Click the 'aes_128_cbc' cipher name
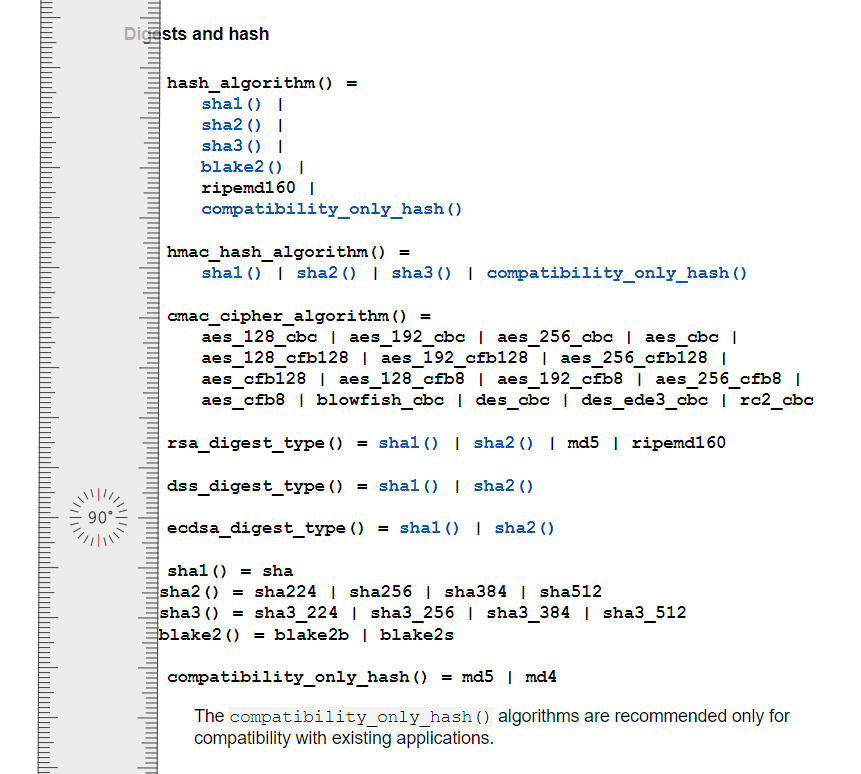Screen dimensions: 861x774 (x=259, y=337)
